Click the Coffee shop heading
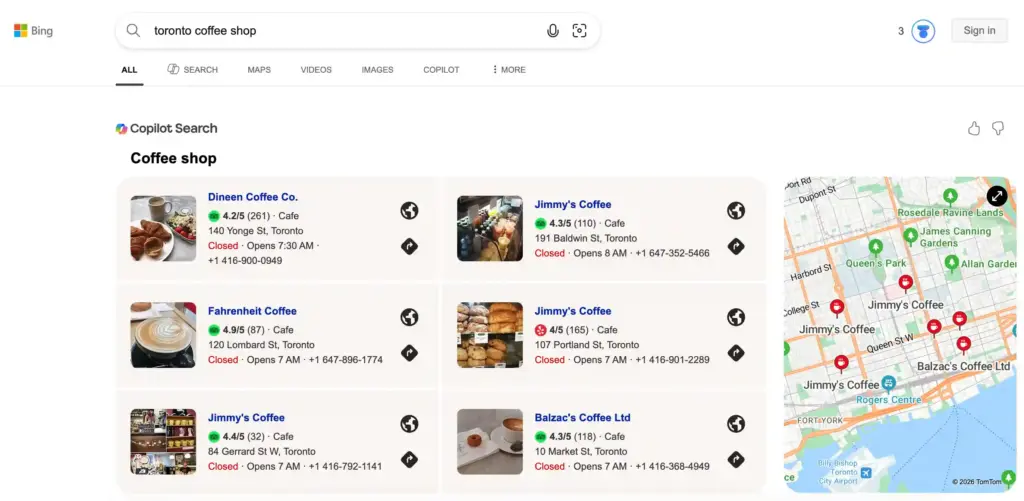1024x501 pixels. 173,158
